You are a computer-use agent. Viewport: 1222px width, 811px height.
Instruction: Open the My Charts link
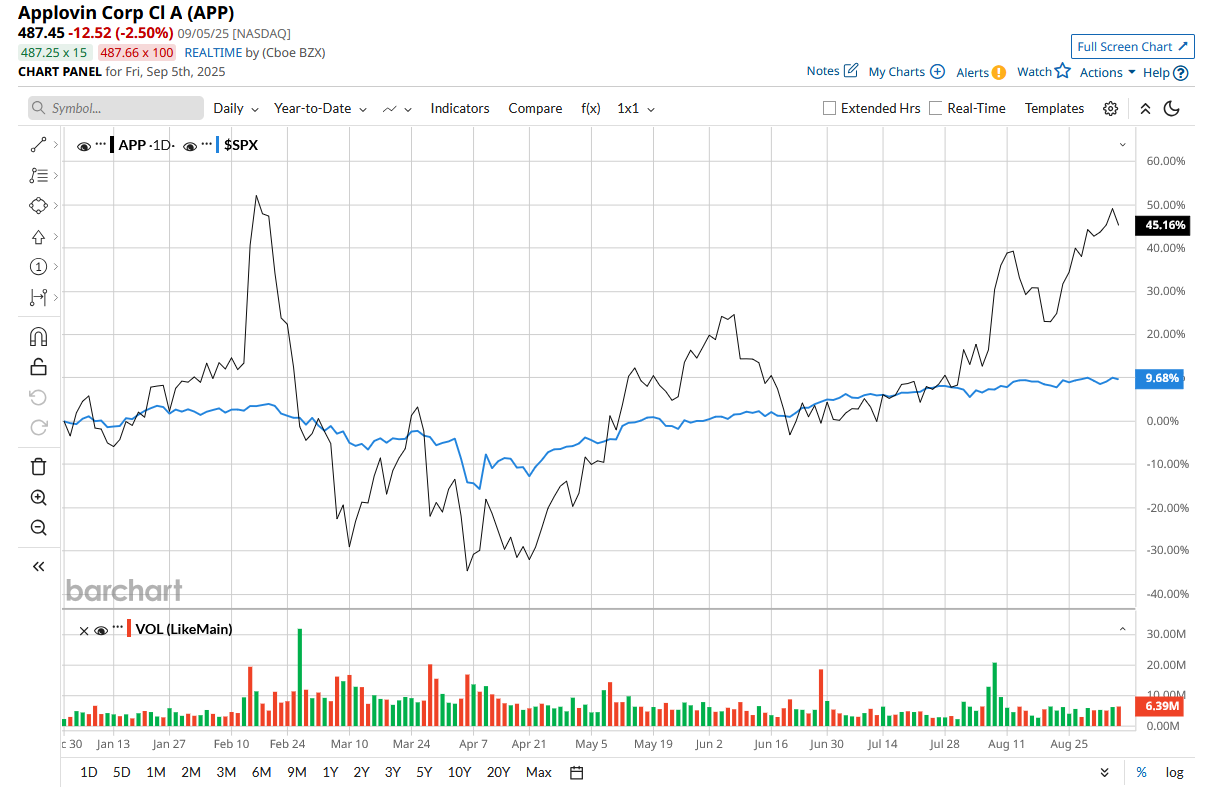[x=906, y=72]
